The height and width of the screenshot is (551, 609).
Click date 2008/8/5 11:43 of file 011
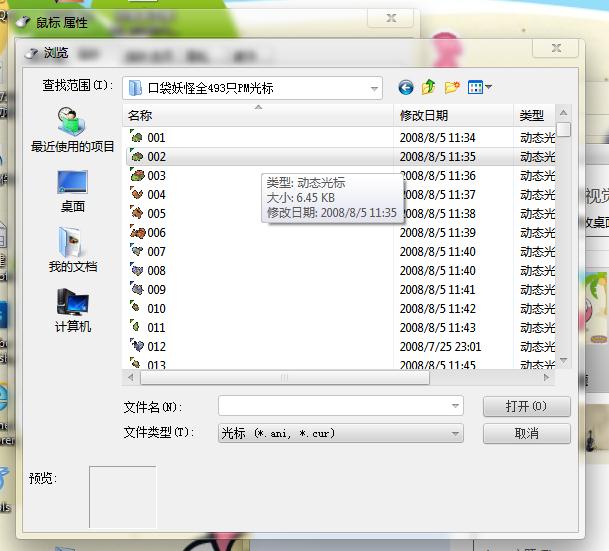437,328
